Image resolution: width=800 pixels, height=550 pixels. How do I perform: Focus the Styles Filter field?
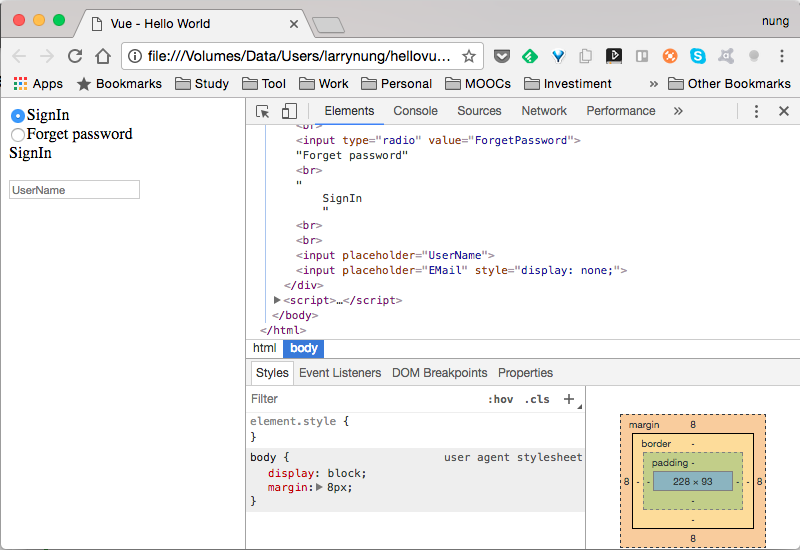pos(365,399)
